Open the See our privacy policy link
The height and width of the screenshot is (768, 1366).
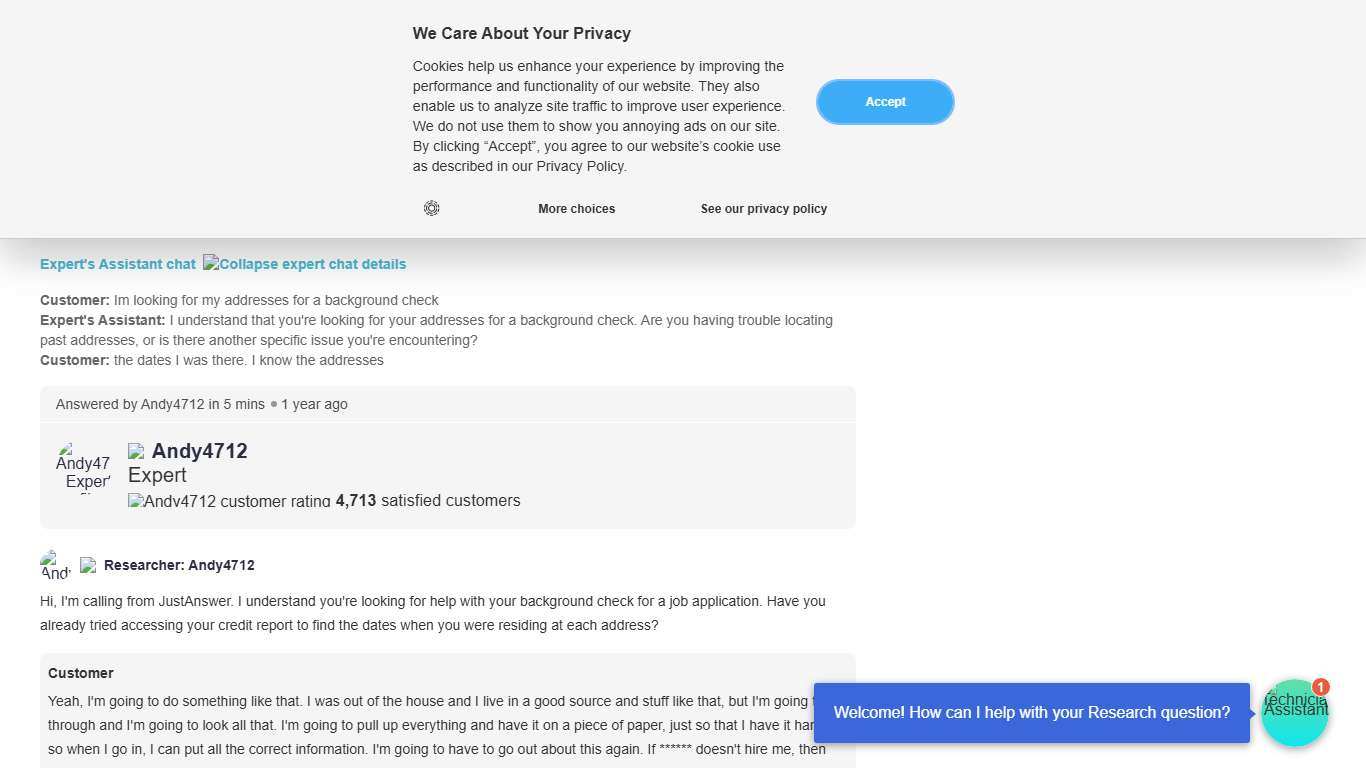tap(763, 209)
